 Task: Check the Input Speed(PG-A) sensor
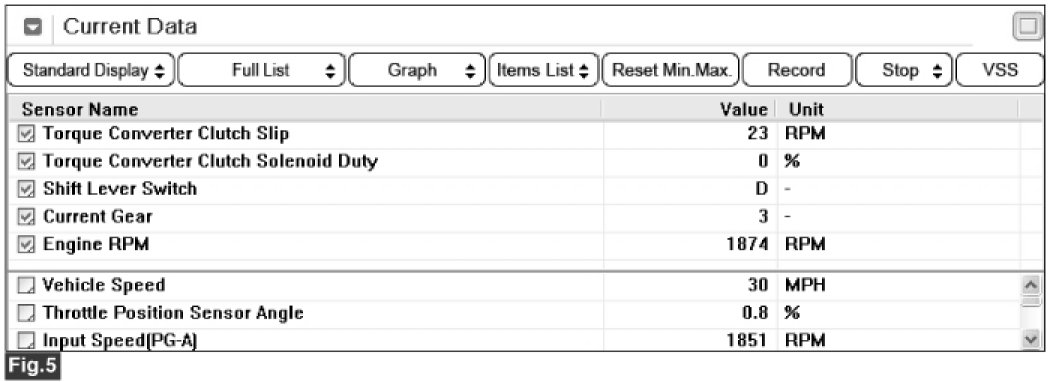point(25,342)
